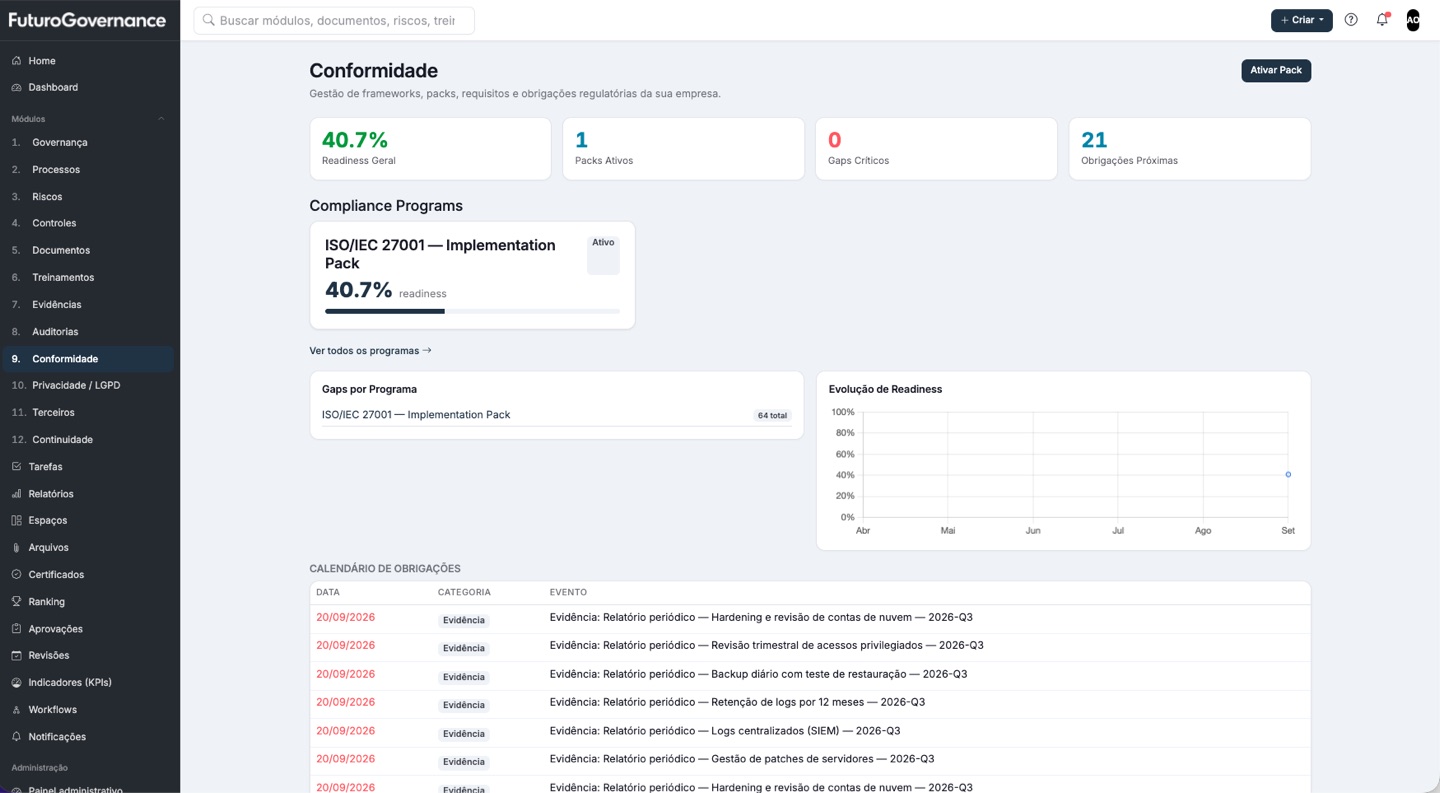Open the help question-mark icon
1440x793 pixels.
[1351, 20]
